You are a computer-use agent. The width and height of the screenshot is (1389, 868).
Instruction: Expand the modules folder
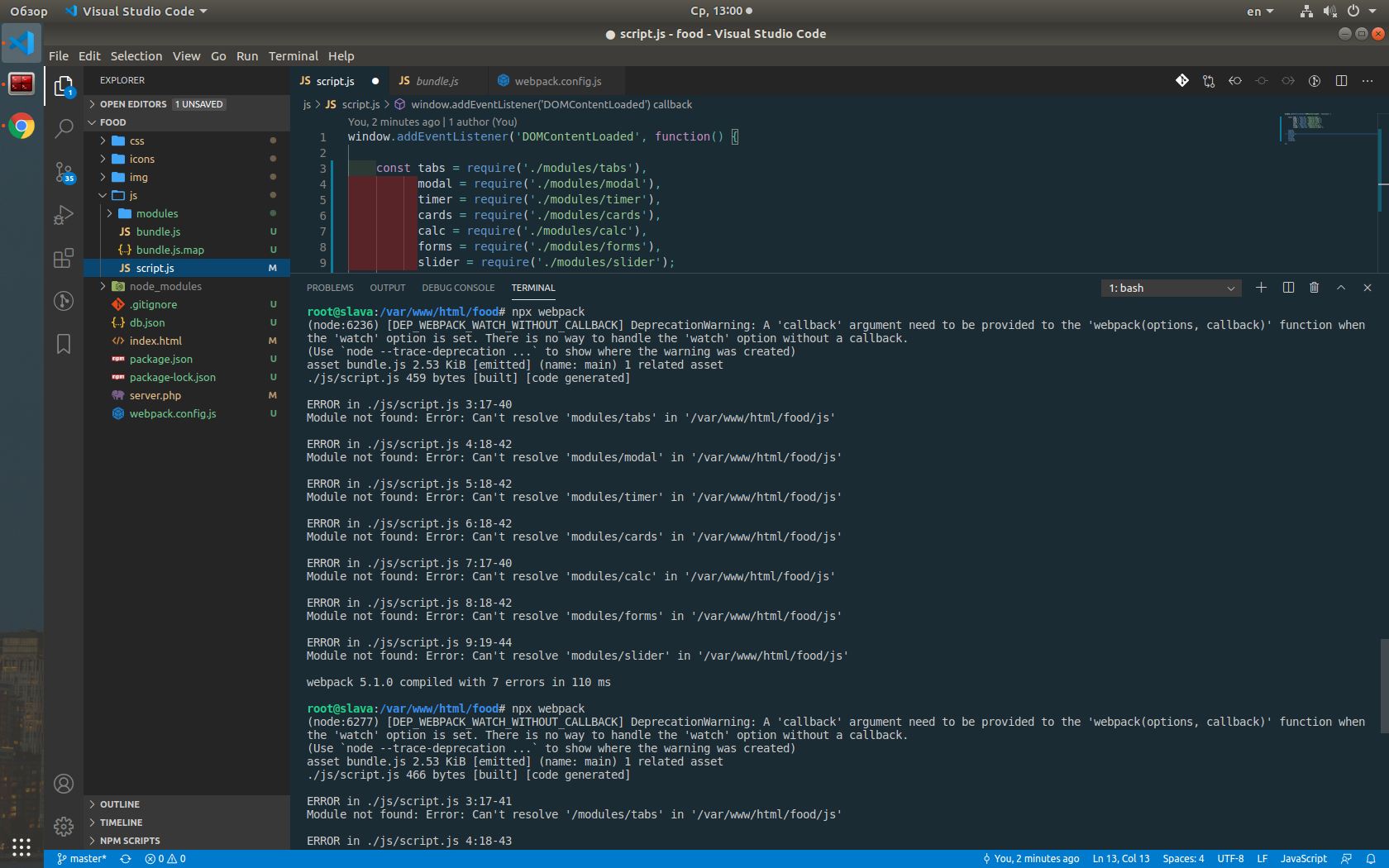point(187,213)
